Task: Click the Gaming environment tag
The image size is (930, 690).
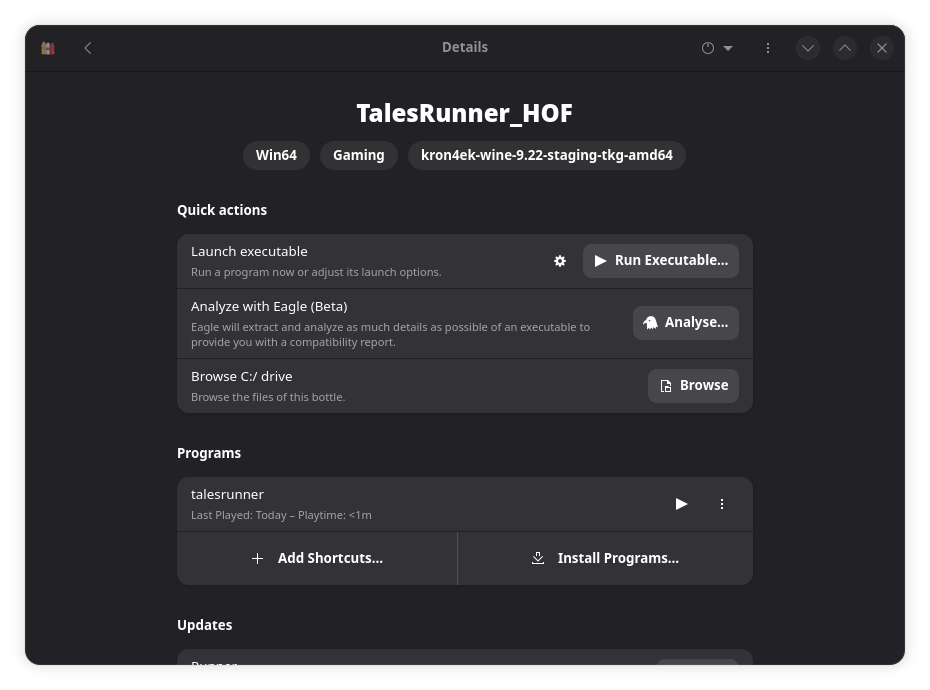Action: click(359, 155)
